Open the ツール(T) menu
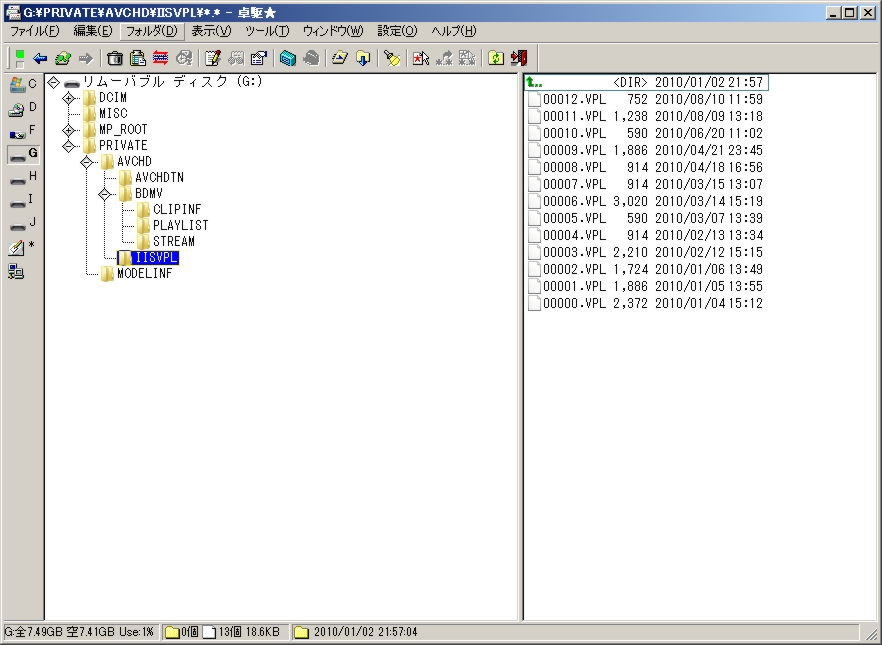Viewport: 882px width, 645px height. coord(266,31)
